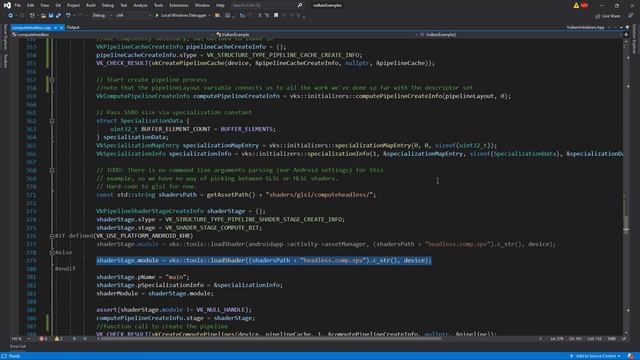The height and width of the screenshot is (360, 640).
Task: Open the x64 platform dropdown
Action: [133, 16]
